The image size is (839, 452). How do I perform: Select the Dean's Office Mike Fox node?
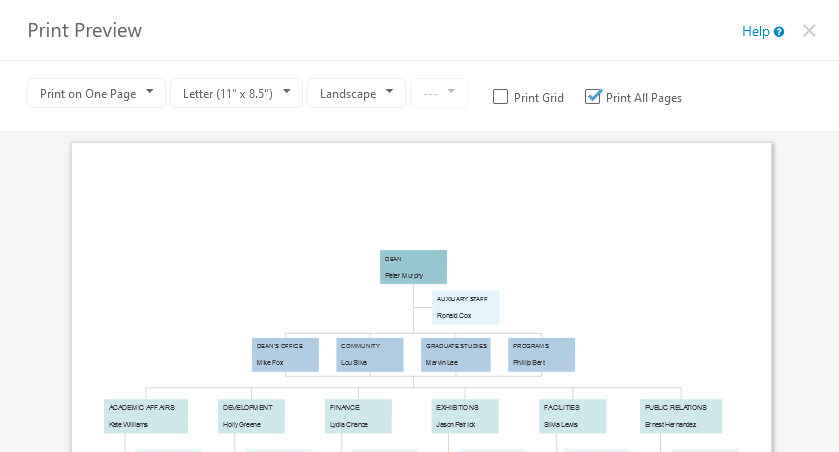(285, 354)
